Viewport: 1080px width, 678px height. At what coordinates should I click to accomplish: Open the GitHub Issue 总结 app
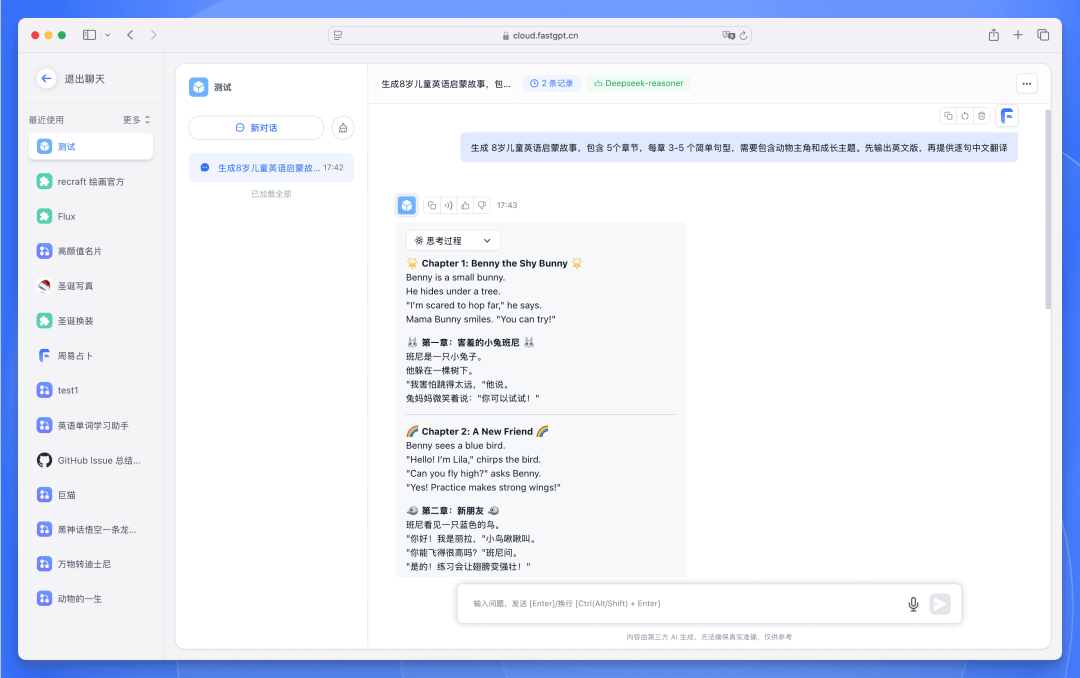coord(90,460)
